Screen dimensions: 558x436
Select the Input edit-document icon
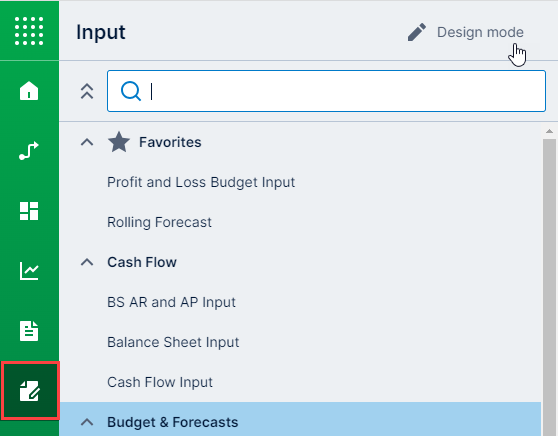pos(30,390)
